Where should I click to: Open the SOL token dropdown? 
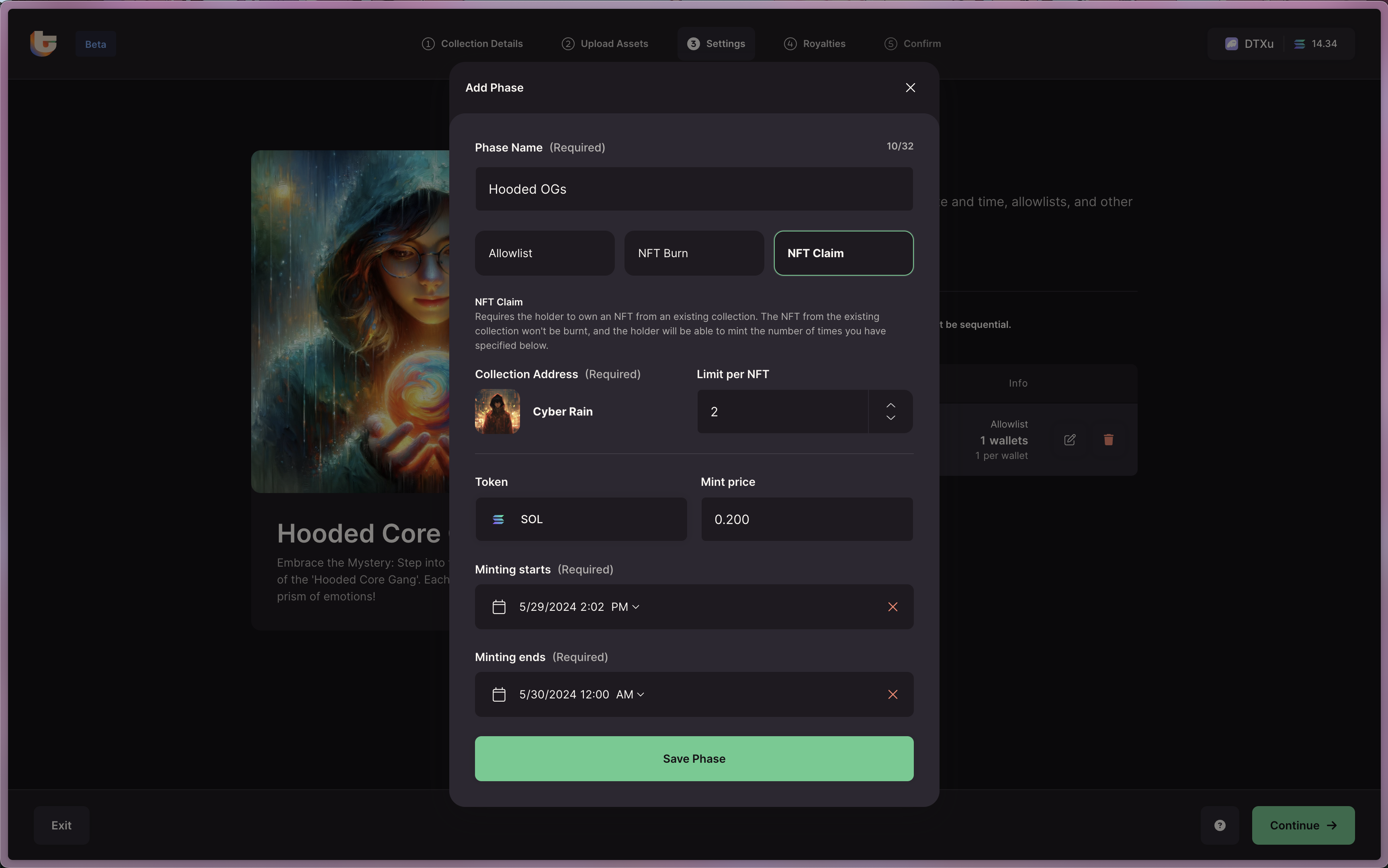click(x=580, y=519)
